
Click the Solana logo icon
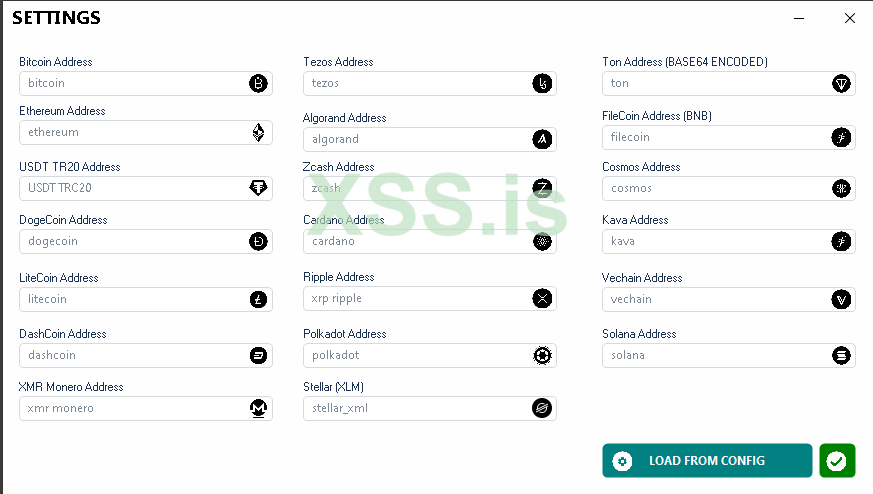coord(841,355)
